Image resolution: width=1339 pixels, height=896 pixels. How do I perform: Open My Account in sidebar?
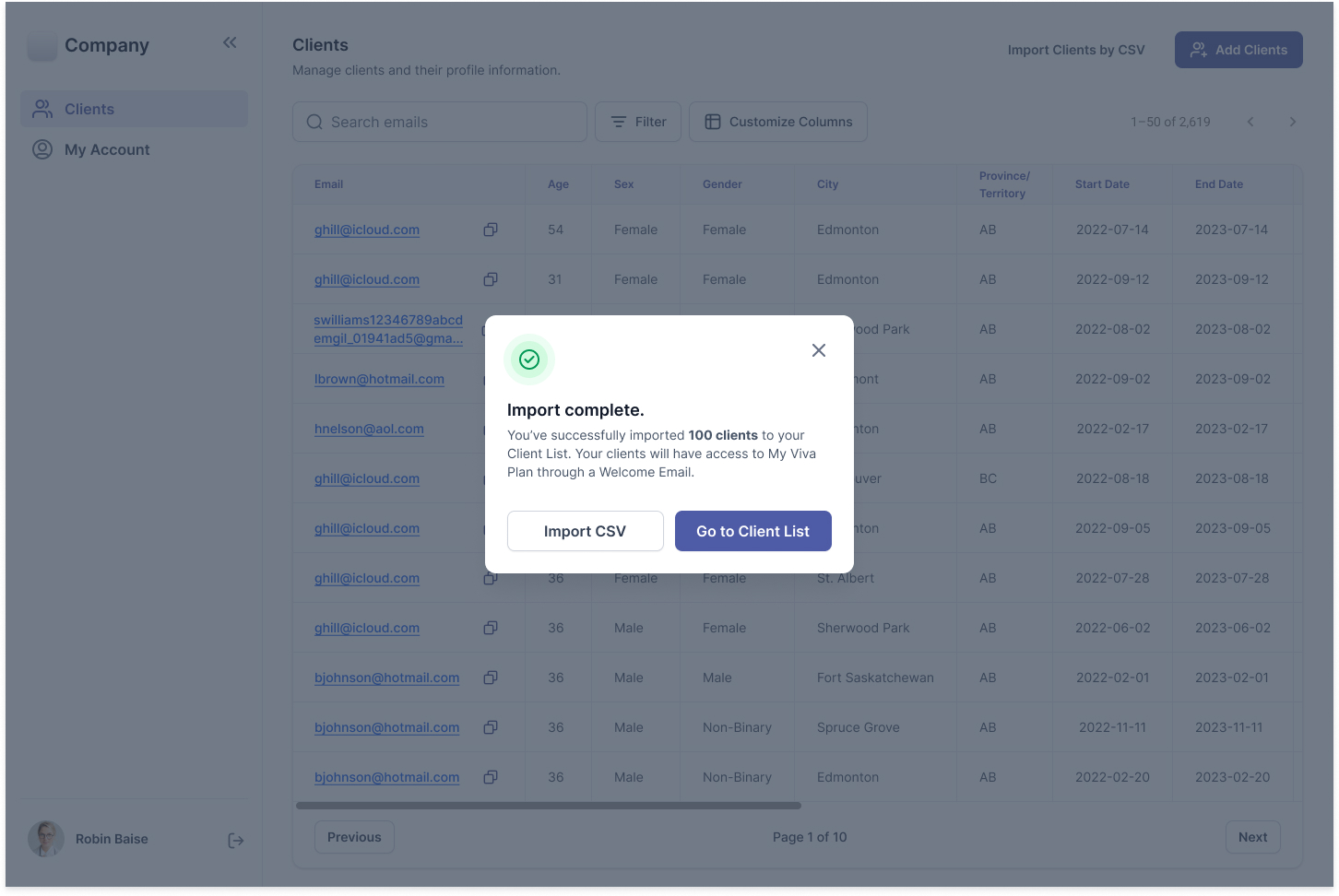coord(107,149)
